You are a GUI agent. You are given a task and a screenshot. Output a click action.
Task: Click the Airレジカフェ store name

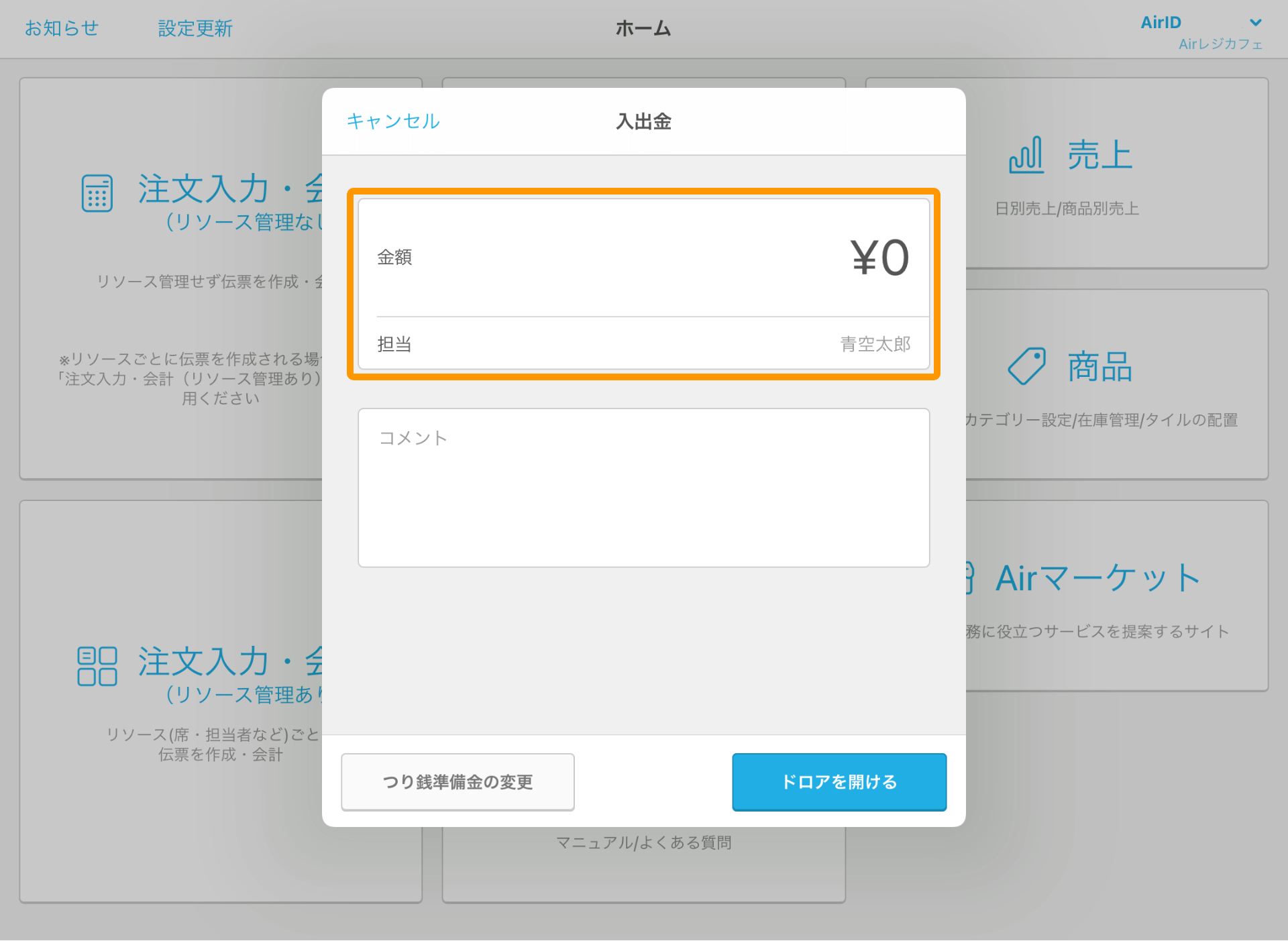coord(1220,44)
